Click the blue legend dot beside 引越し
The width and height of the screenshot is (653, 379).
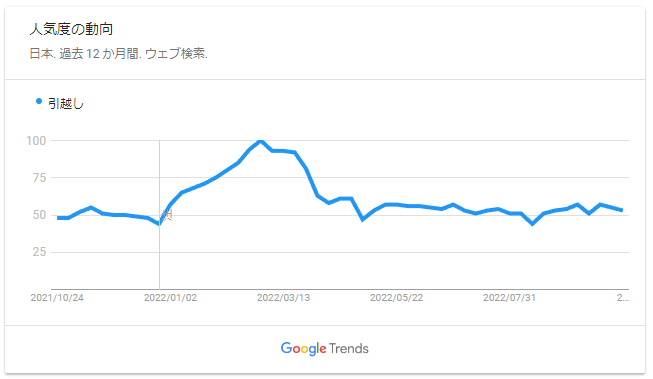tap(39, 101)
